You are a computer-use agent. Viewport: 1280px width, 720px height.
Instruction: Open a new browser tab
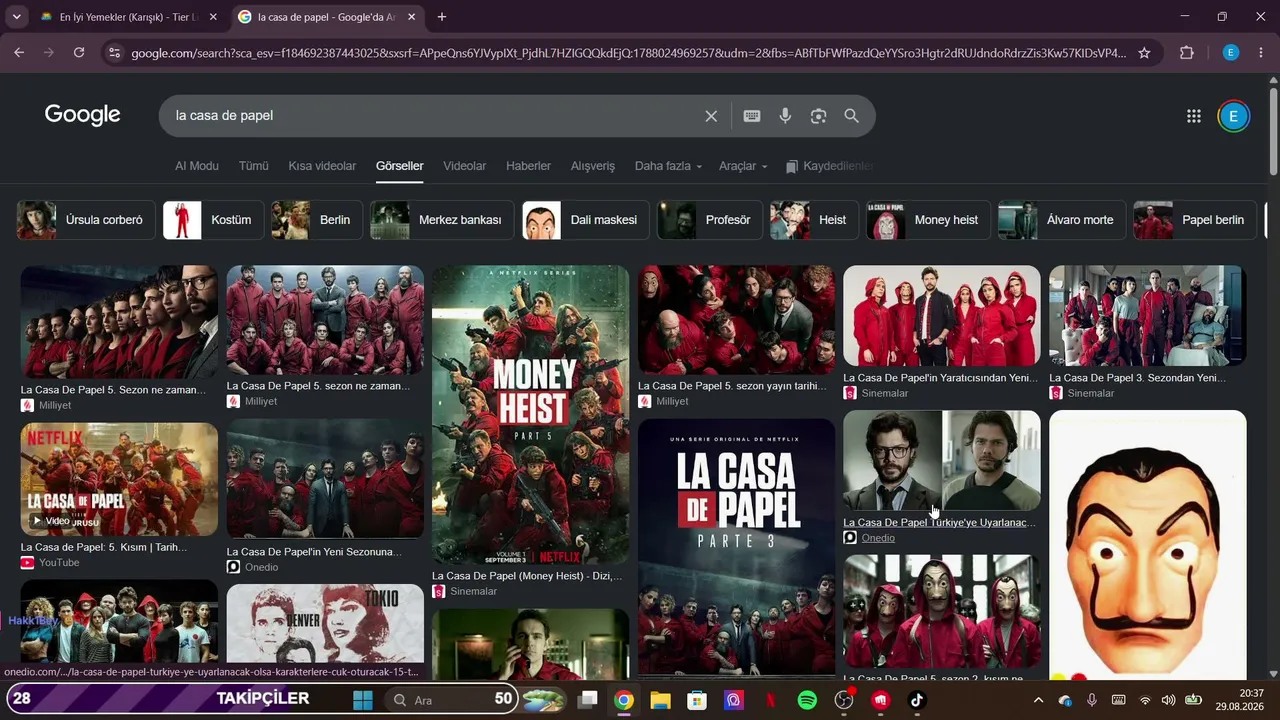point(442,17)
